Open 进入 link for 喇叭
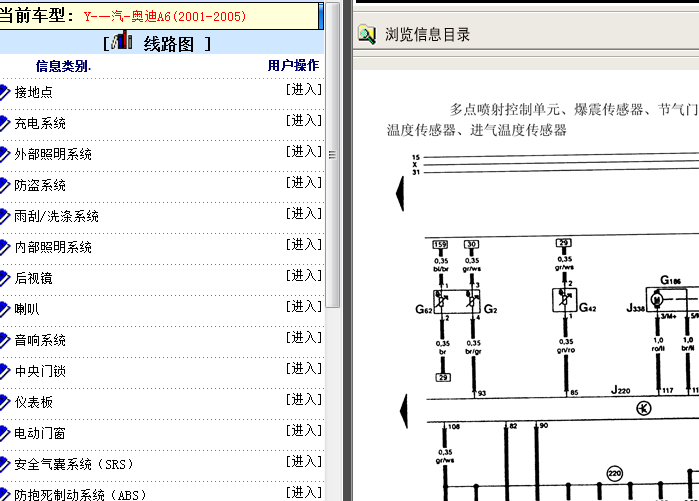The height and width of the screenshot is (501, 699). [304, 306]
